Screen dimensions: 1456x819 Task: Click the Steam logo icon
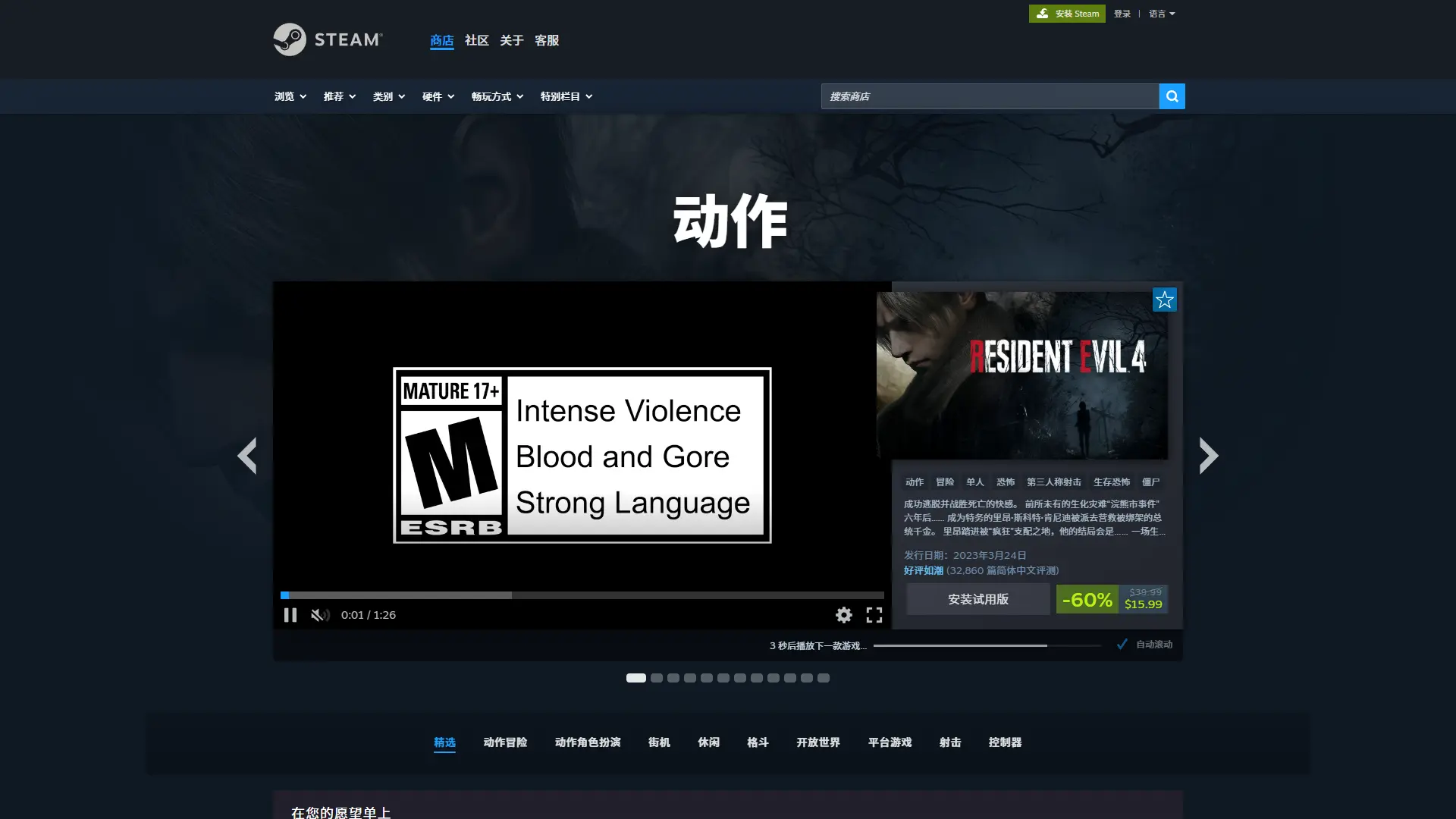pos(290,39)
